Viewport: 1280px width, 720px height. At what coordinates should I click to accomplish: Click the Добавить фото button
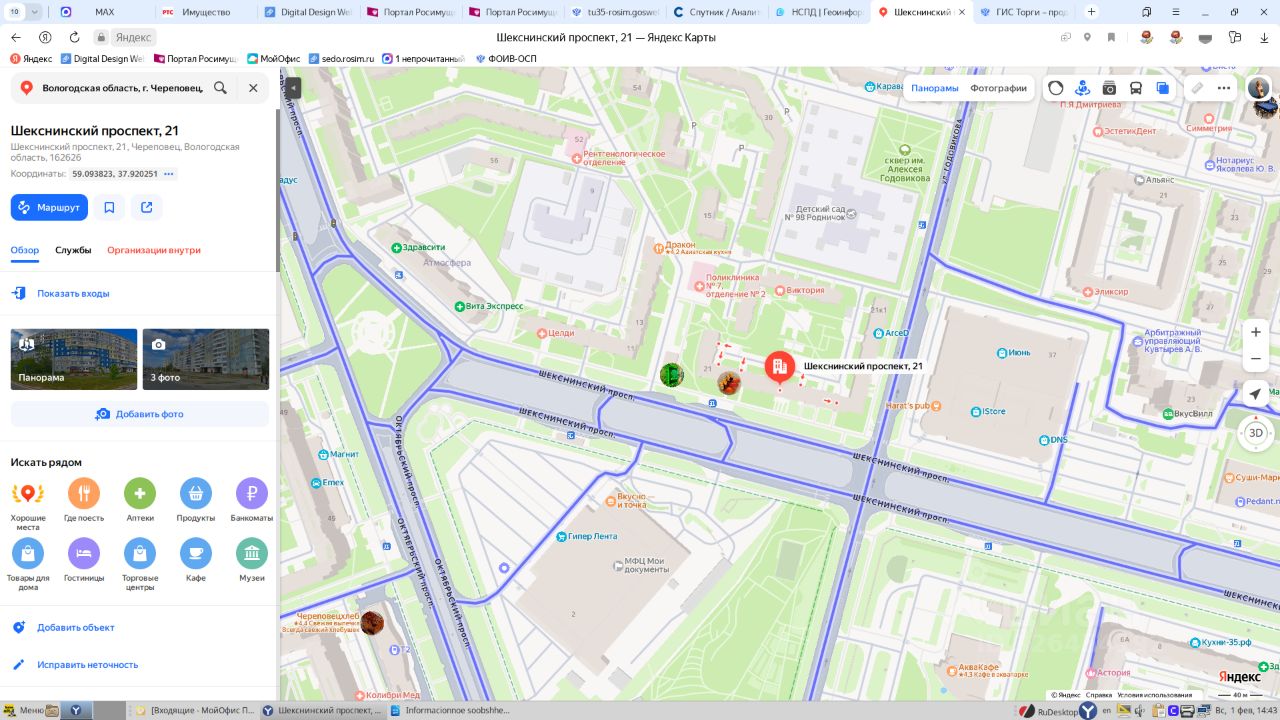point(140,414)
